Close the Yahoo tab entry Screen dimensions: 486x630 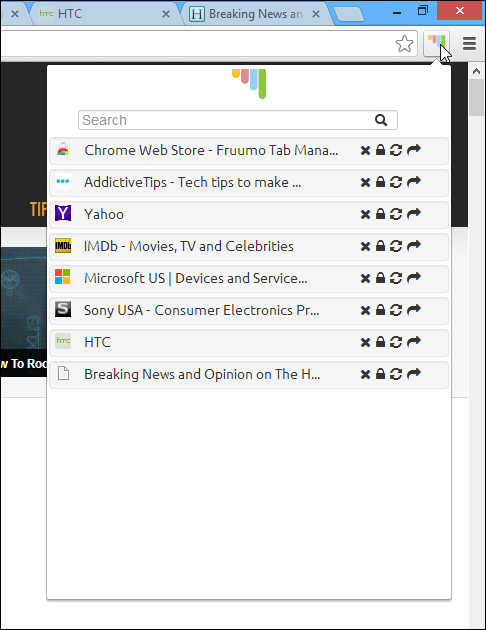click(365, 215)
